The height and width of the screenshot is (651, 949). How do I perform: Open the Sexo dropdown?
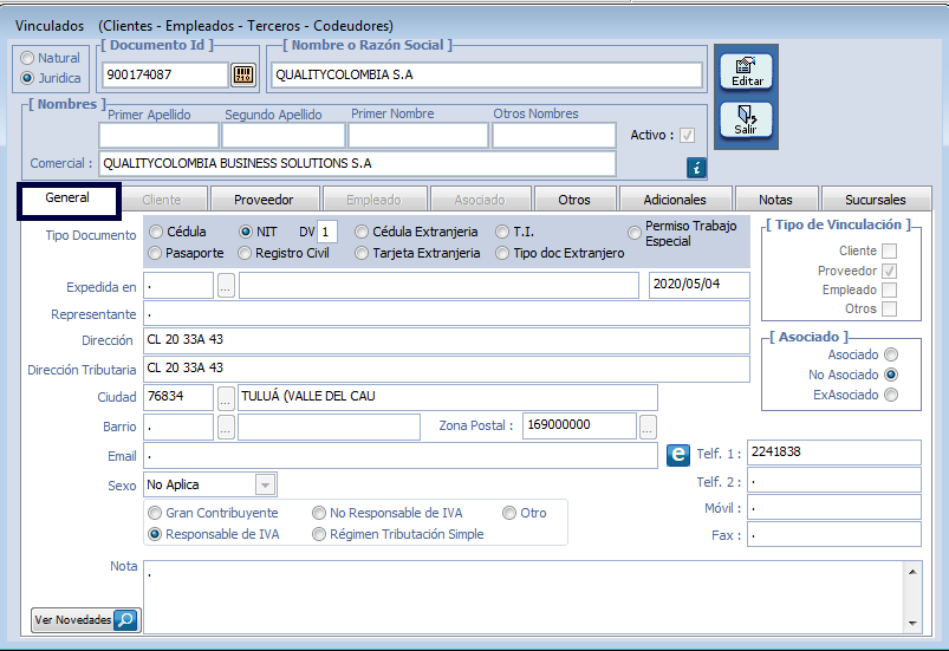[x=265, y=485]
